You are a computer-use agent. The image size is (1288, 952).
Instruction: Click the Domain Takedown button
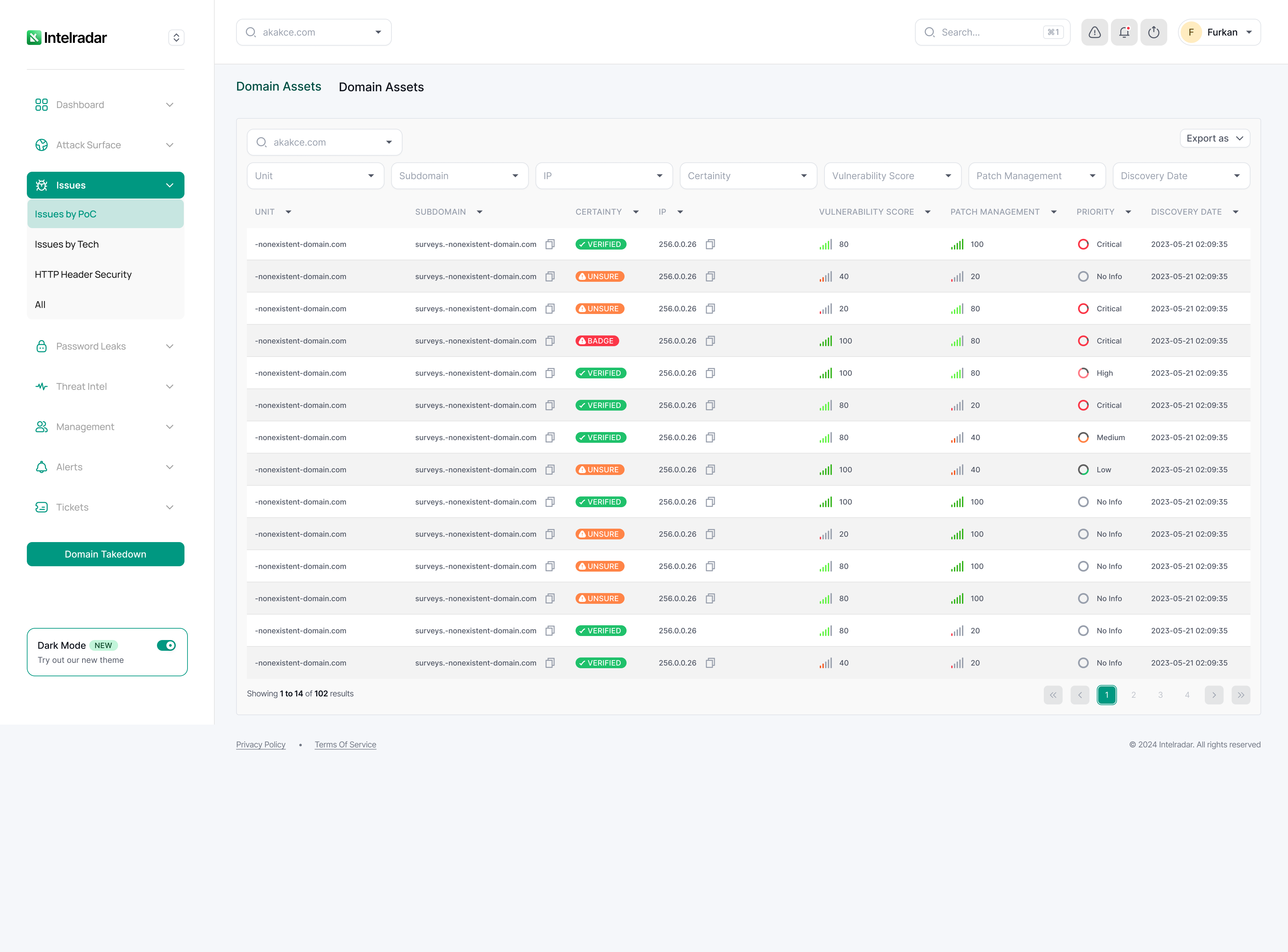105,554
